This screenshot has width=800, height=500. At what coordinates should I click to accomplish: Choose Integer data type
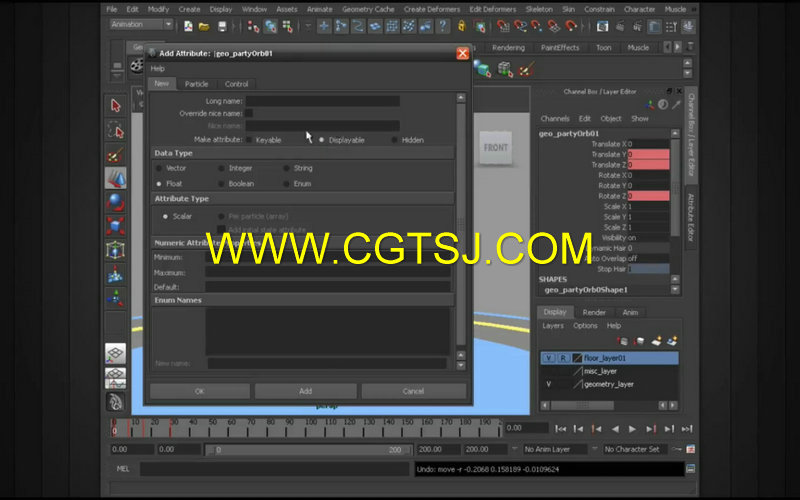pos(221,168)
